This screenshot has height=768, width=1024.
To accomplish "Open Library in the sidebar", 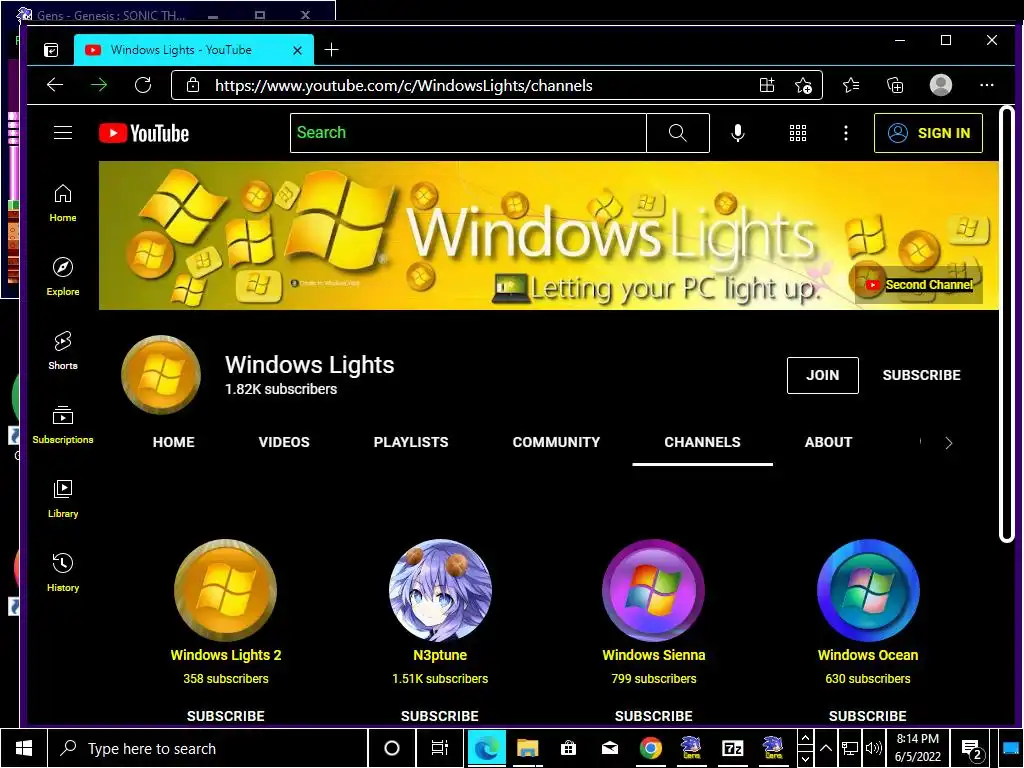I will point(63,499).
